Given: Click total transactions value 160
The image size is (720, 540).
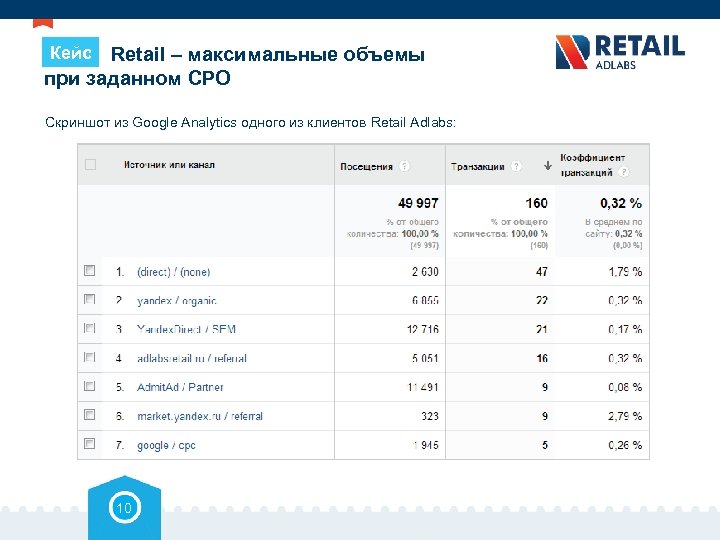Looking at the screenshot, I should pyautogui.click(x=536, y=203).
